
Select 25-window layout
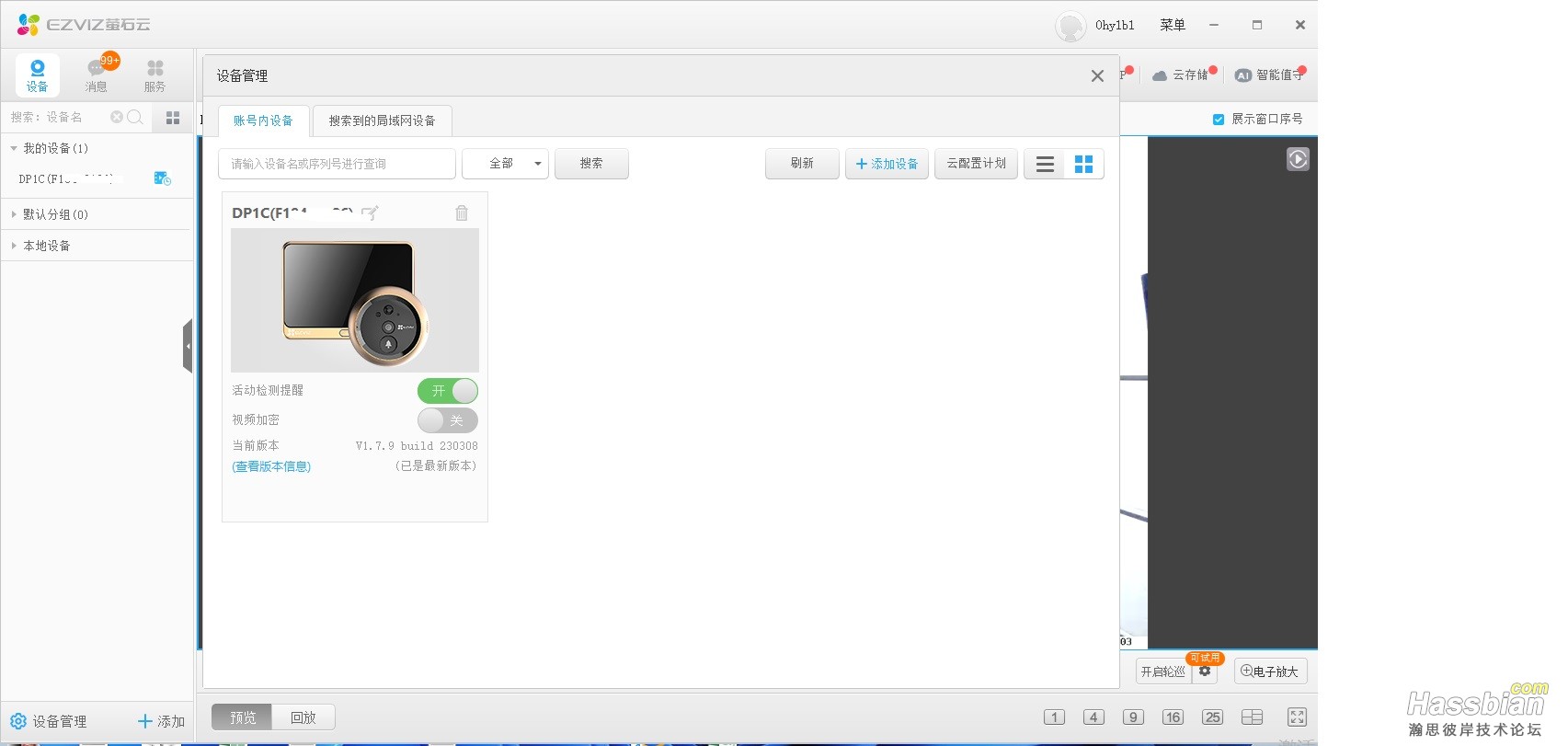click(x=1212, y=717)
